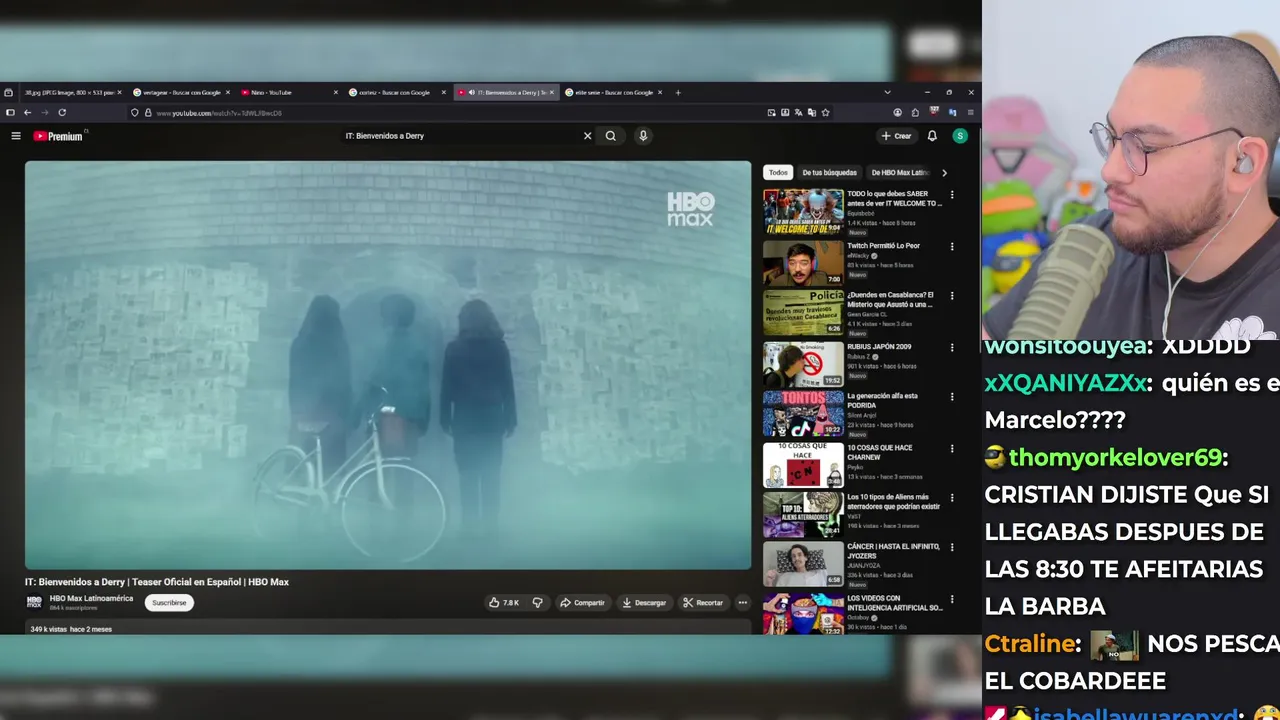Screen dimensions: 1280x720
Task: Click the magnifier search button
Action: pyautogui.click(x=610, y=136)
